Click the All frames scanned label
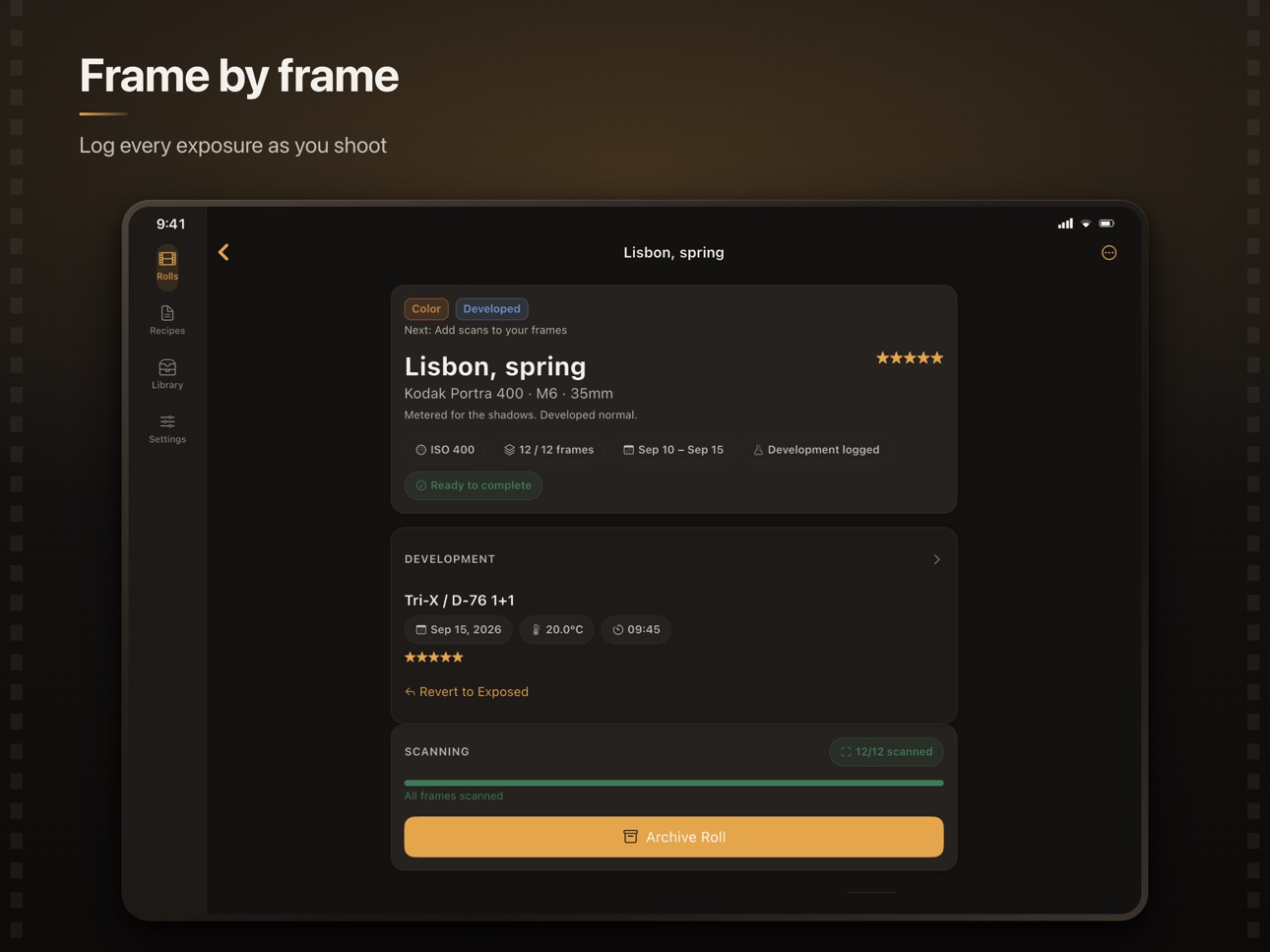 (454, 796)
